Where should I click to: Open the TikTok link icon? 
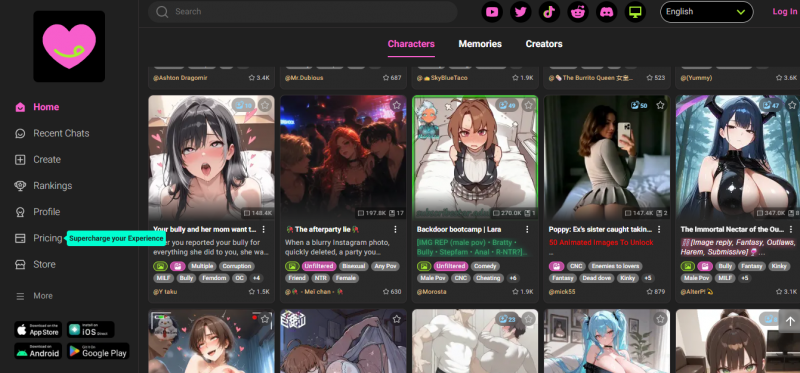pyautogui.click(x=549, y=12)
